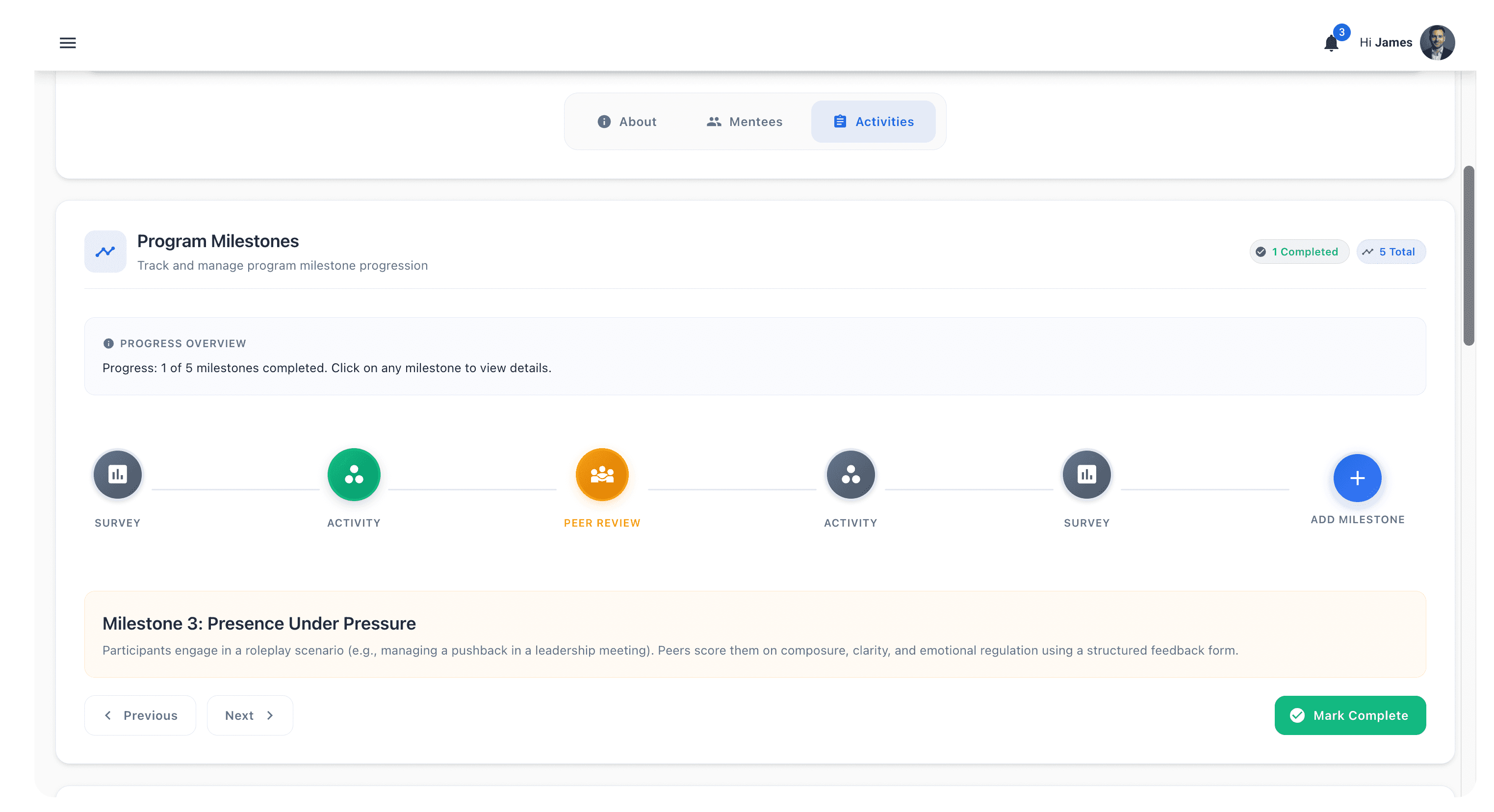Open notifications bell with badge
Screen dimensions: 1494x812
pos(1331,43)
